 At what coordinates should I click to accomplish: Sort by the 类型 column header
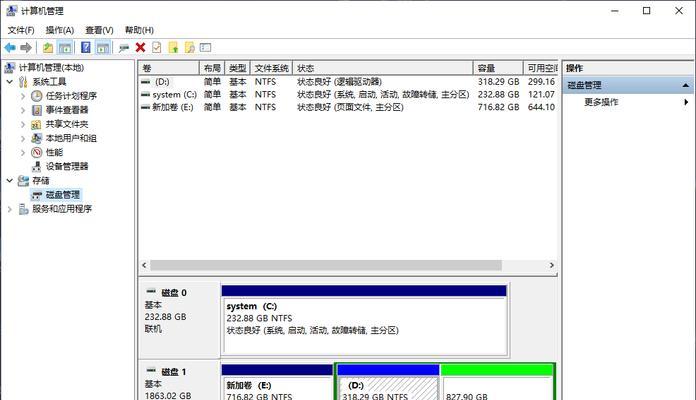237,68
